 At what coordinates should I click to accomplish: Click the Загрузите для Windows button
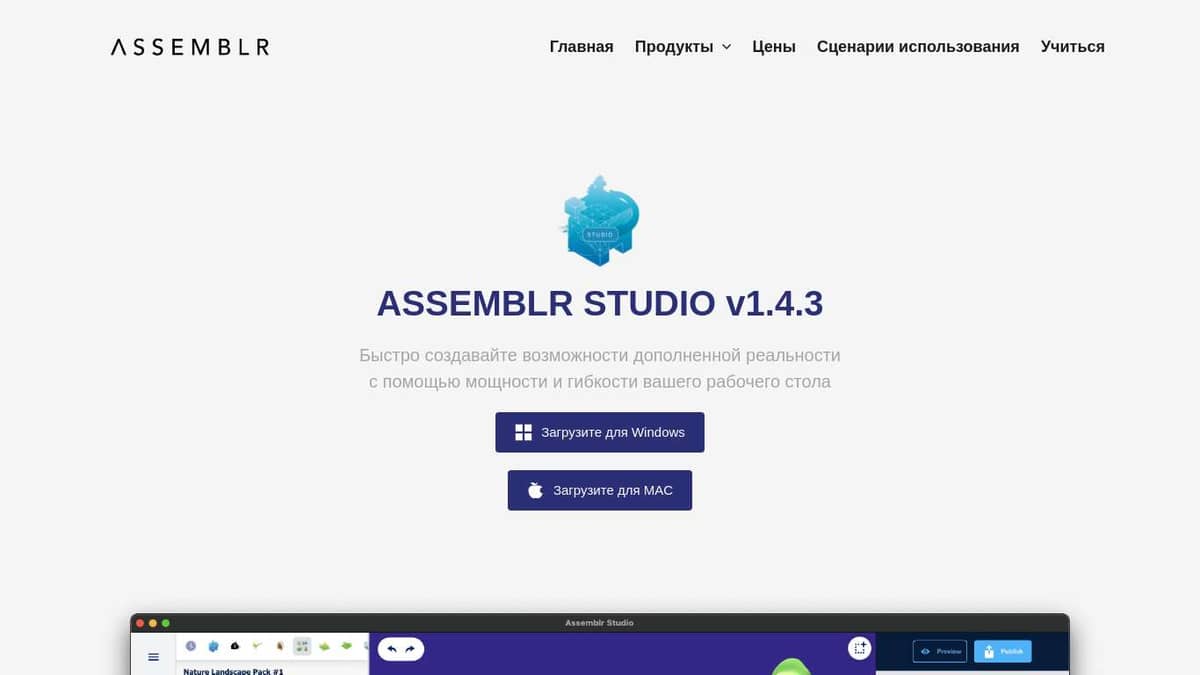pos(599,431)
